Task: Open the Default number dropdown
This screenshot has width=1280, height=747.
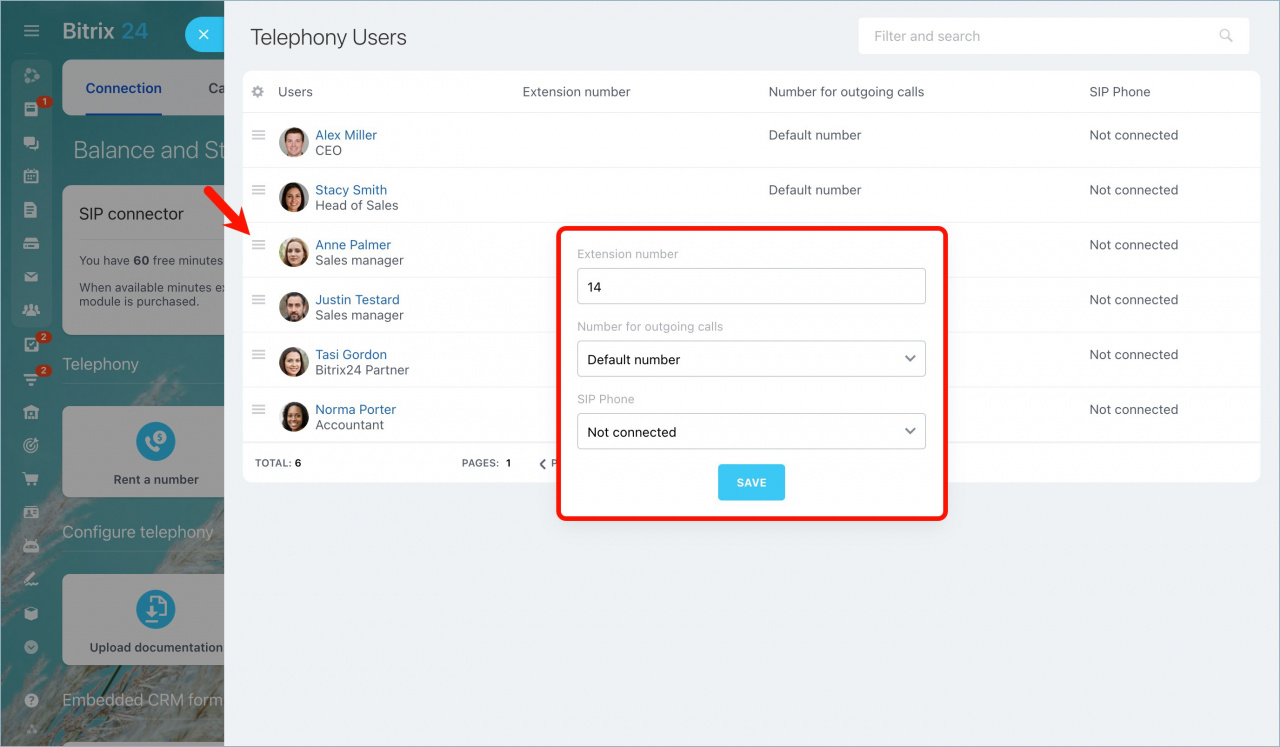Action: click(751, 359)
